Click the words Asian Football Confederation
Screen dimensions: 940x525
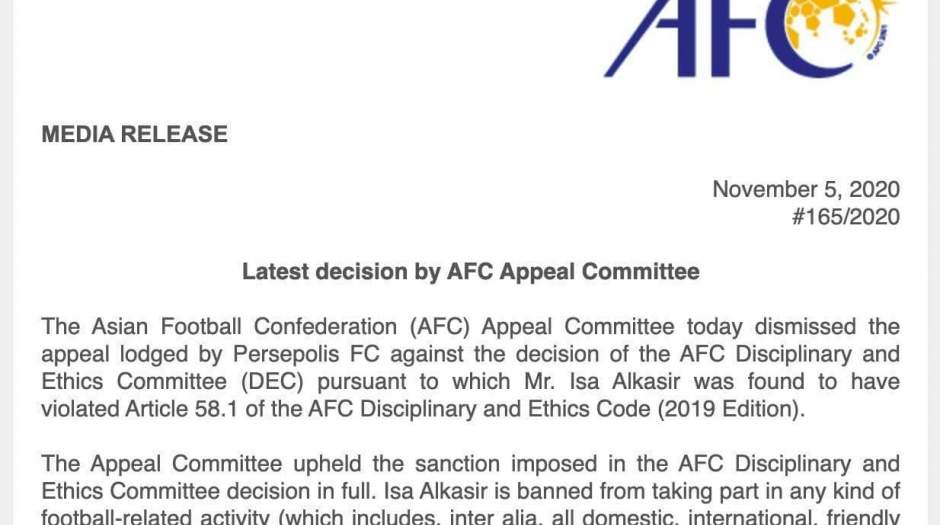pyautogui.click(x=244, y=327)
